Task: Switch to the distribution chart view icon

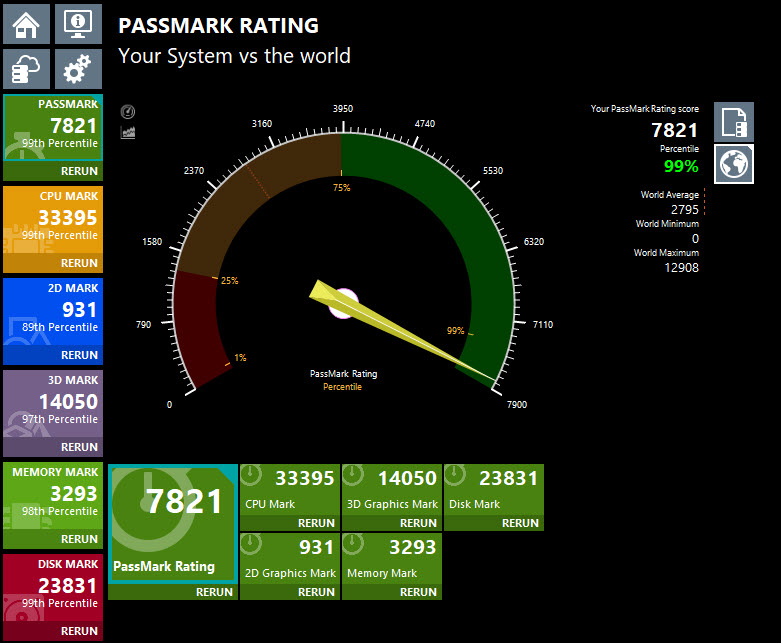Action: click(128, 132)
